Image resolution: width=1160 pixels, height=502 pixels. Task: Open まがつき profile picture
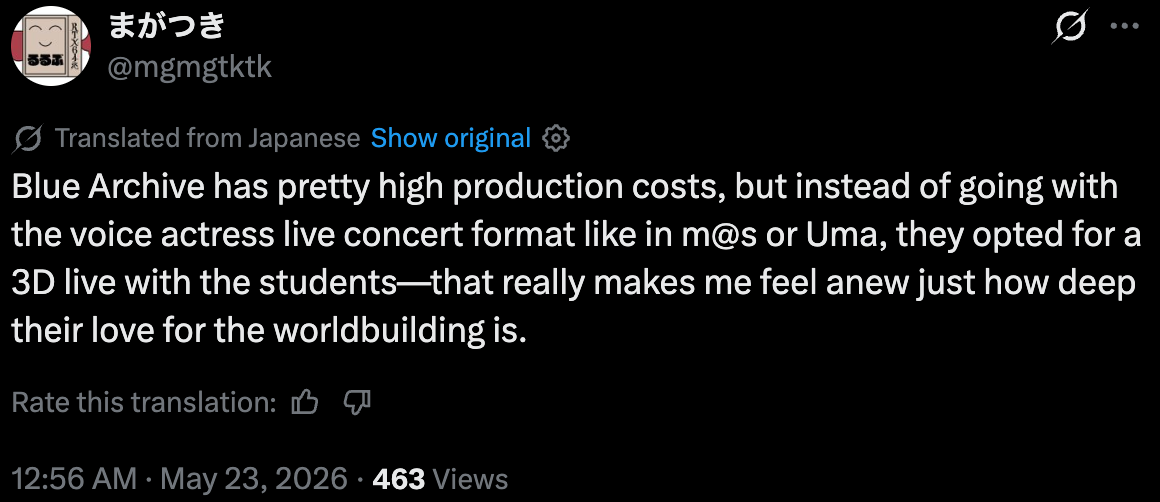tap(50, 48)
